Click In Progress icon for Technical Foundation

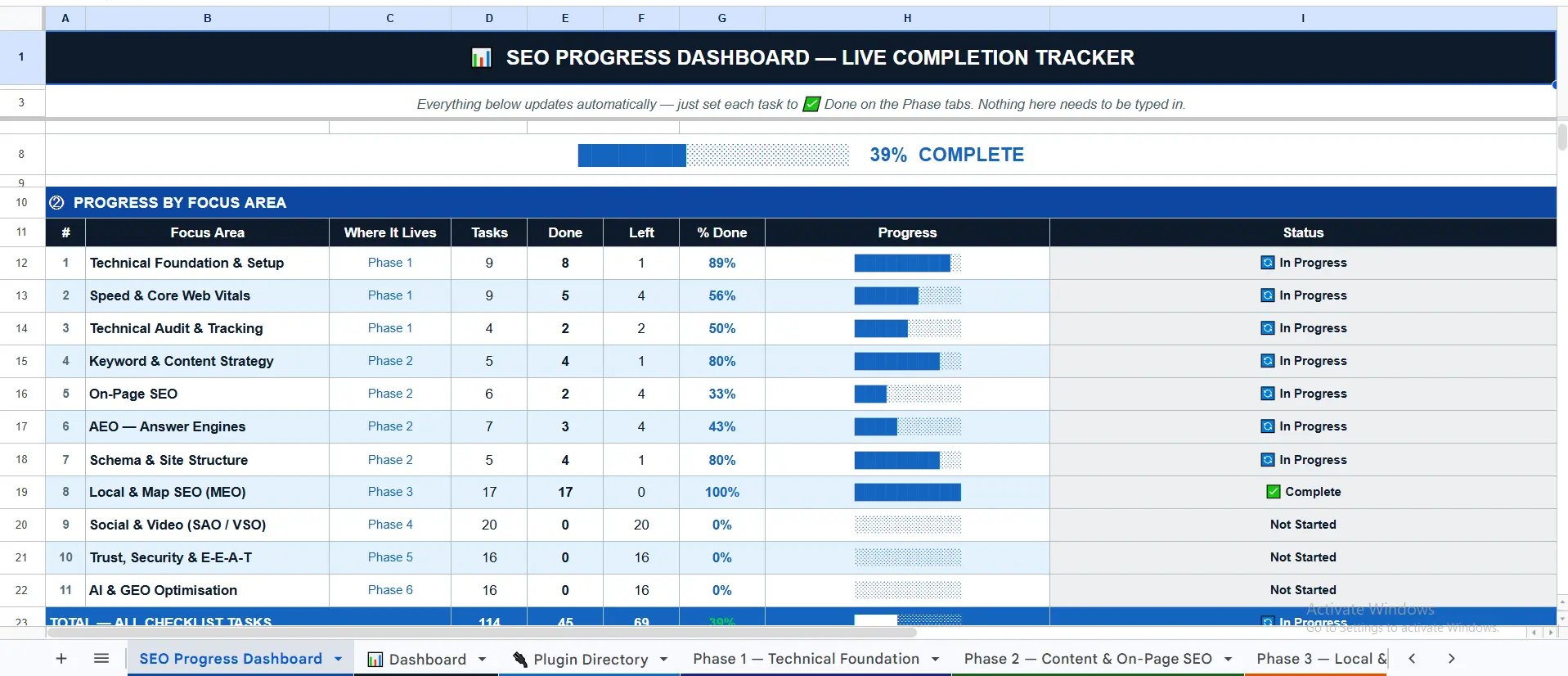[x=1268, y=263]
